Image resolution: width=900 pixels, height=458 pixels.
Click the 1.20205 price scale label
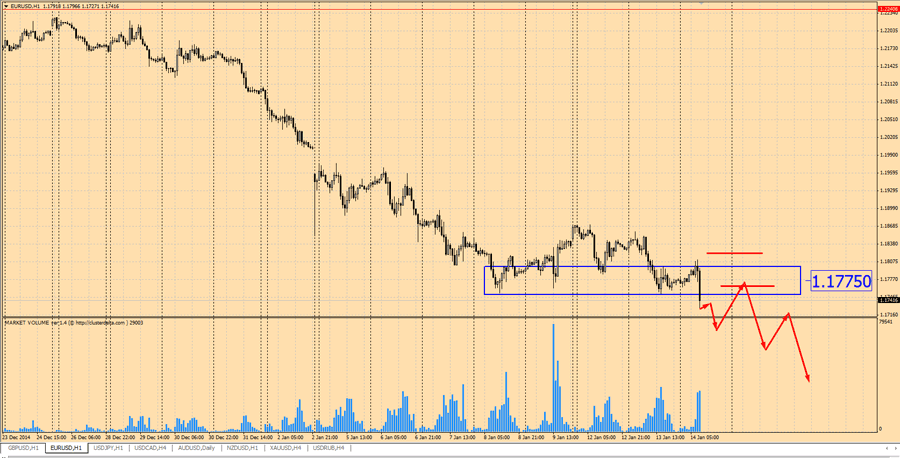point(887,137)
